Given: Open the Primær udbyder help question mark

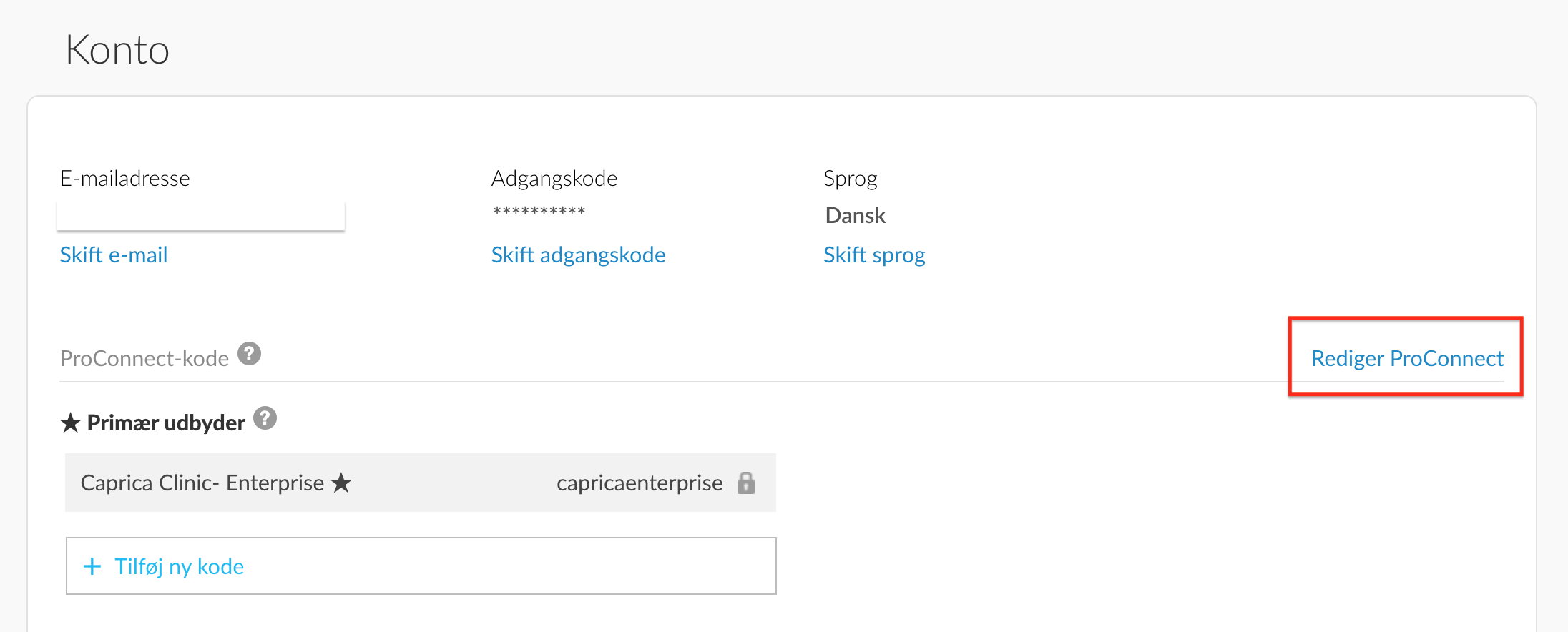Looking at the screenshot, I should click(265, 418).
